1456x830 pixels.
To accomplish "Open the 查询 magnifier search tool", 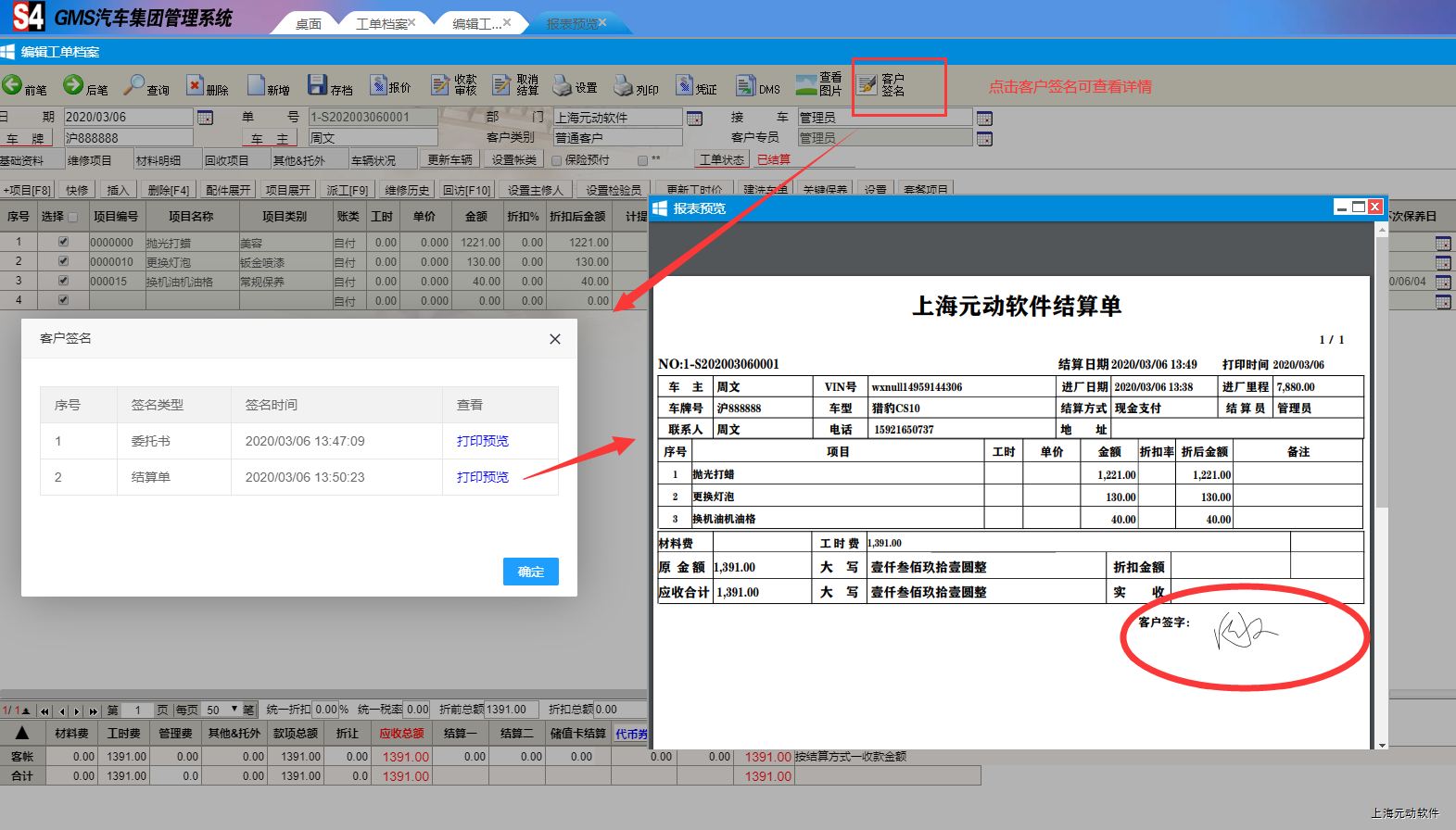I will [x=135, y=86].
